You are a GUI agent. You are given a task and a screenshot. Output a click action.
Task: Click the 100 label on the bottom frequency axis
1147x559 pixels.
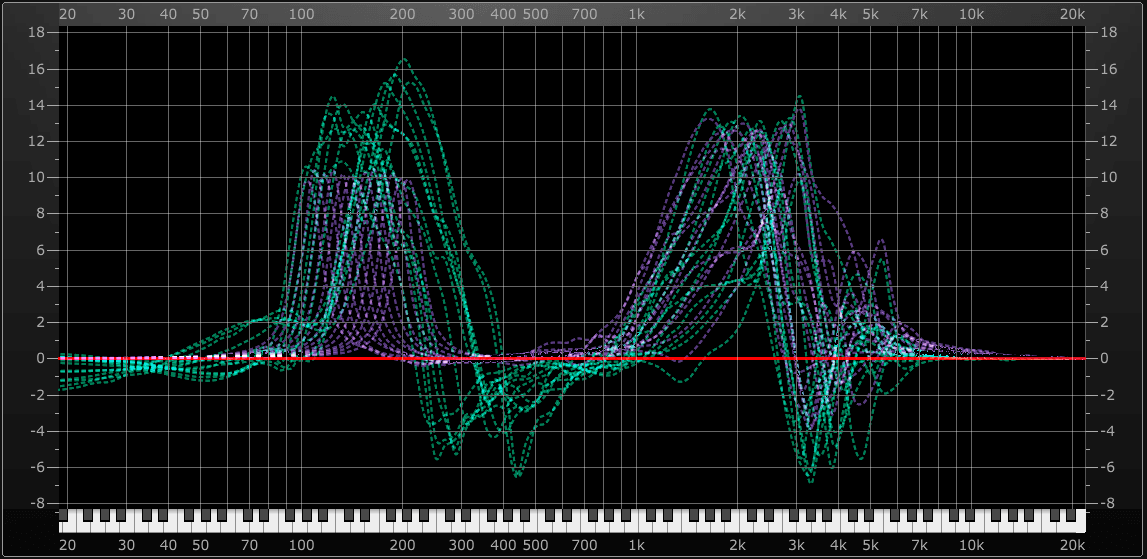click(x=301, y=545)
